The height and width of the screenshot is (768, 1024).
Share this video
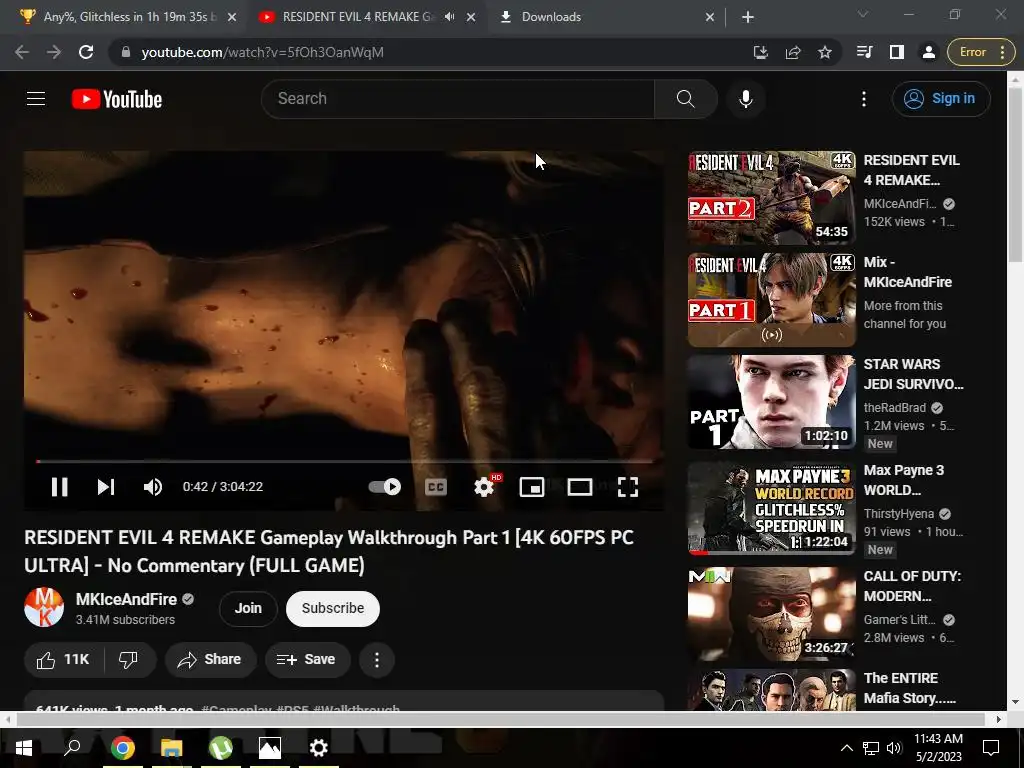point(210,660)
